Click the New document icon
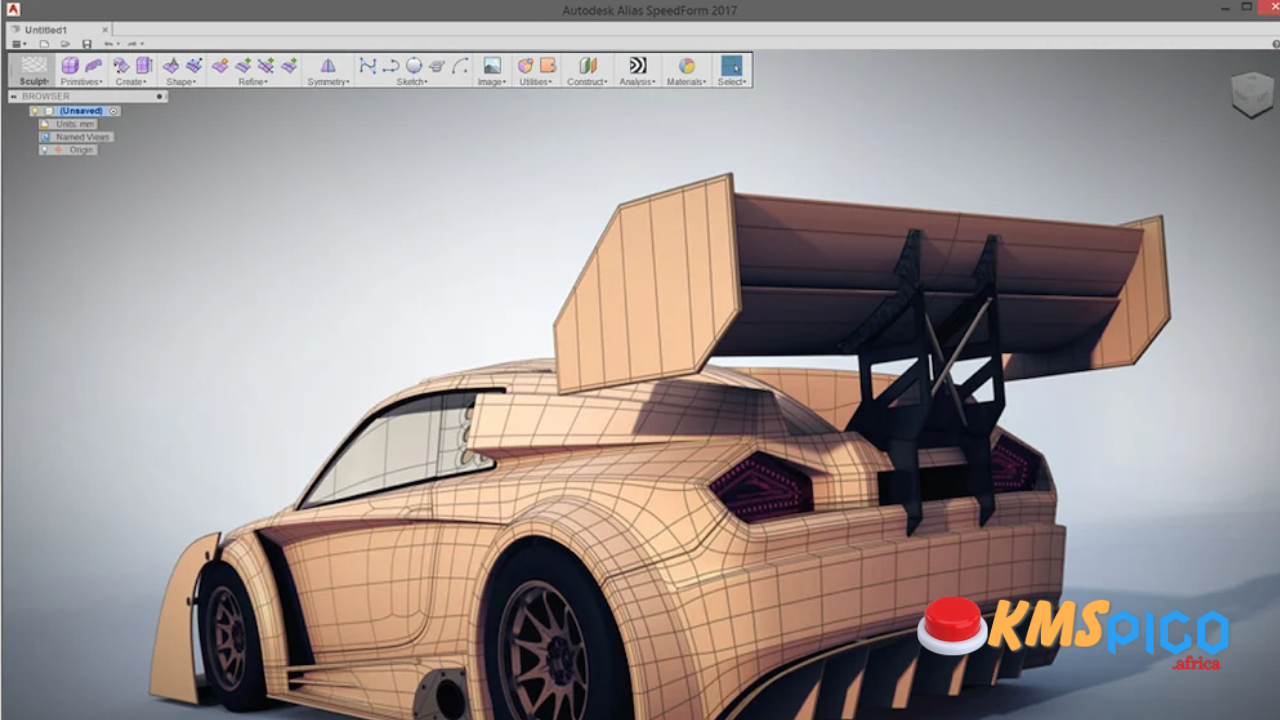 coord(44,44)
